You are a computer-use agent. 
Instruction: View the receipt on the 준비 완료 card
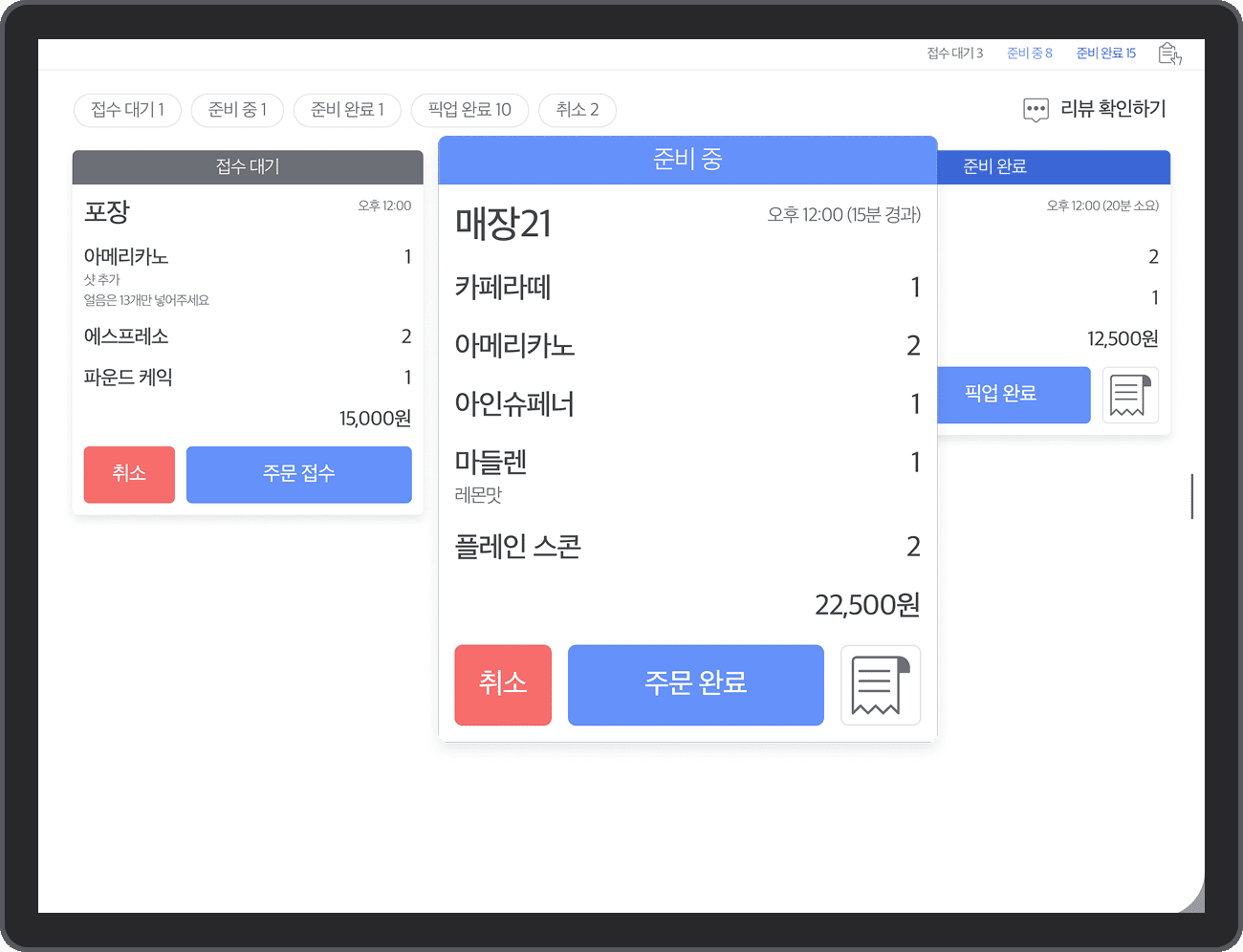point(1130,395)
